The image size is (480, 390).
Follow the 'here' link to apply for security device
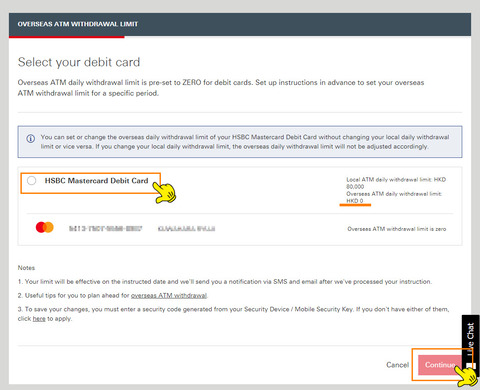point(39,319)
